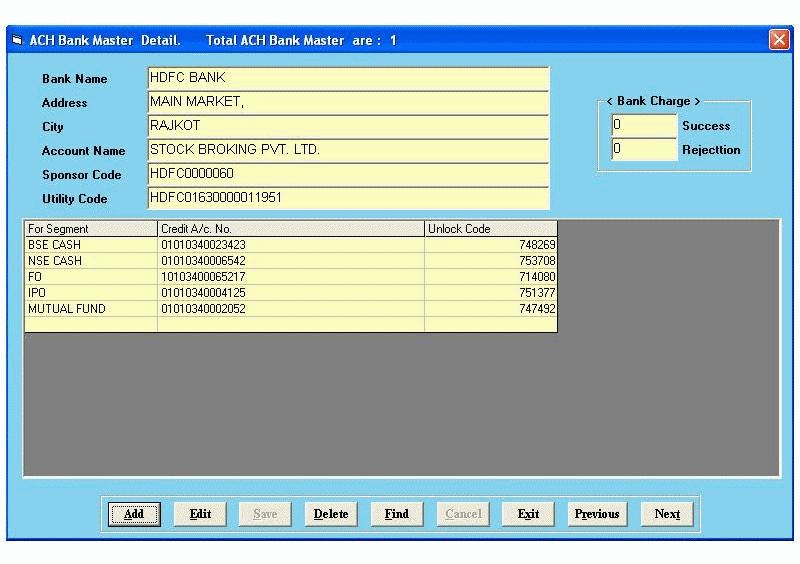Select the Bank Name field
Image resolution: width=800 pixels, height=564 pixels.
tap(347, 78)
